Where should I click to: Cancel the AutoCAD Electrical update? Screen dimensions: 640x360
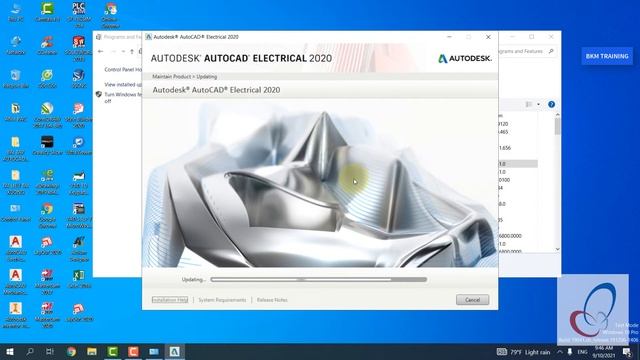472,300
